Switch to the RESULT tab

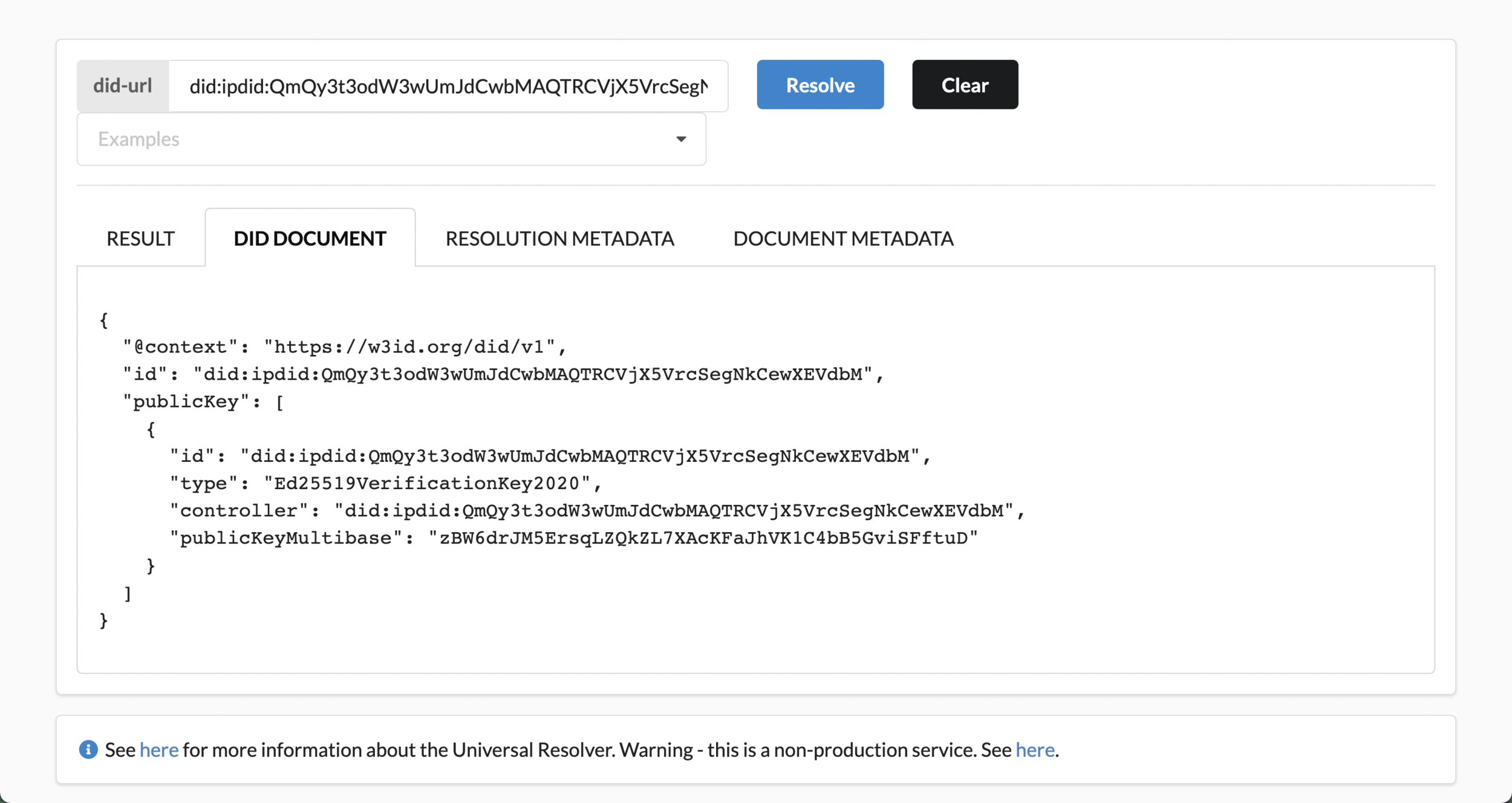pyautogui.click(x=140, y=238)
